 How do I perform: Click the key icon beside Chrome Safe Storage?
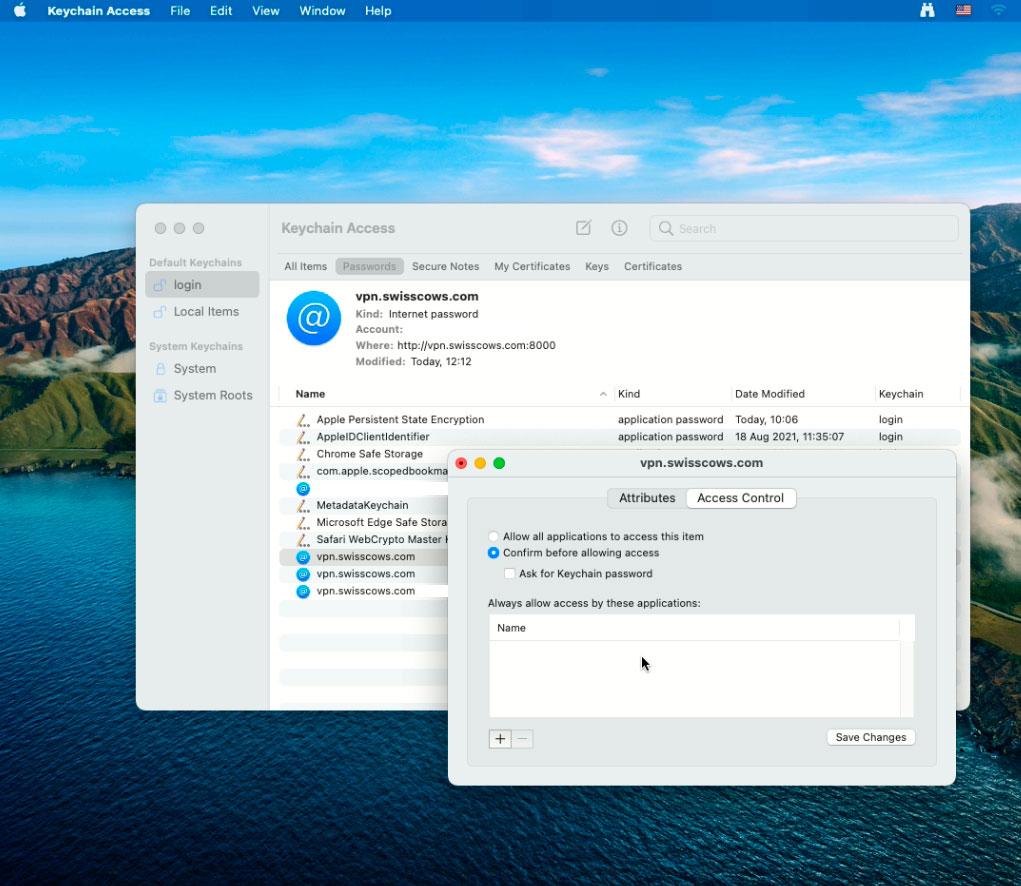tap(303, 454)
